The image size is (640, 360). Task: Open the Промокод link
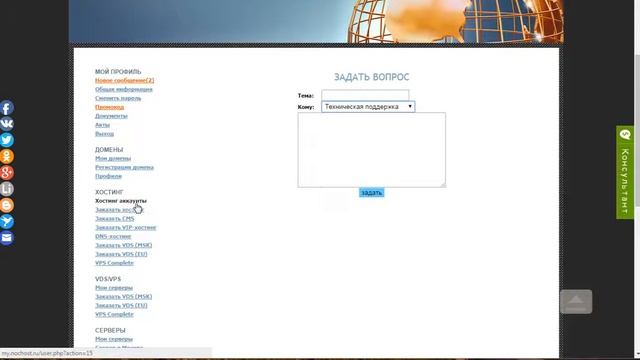(109, 107)
